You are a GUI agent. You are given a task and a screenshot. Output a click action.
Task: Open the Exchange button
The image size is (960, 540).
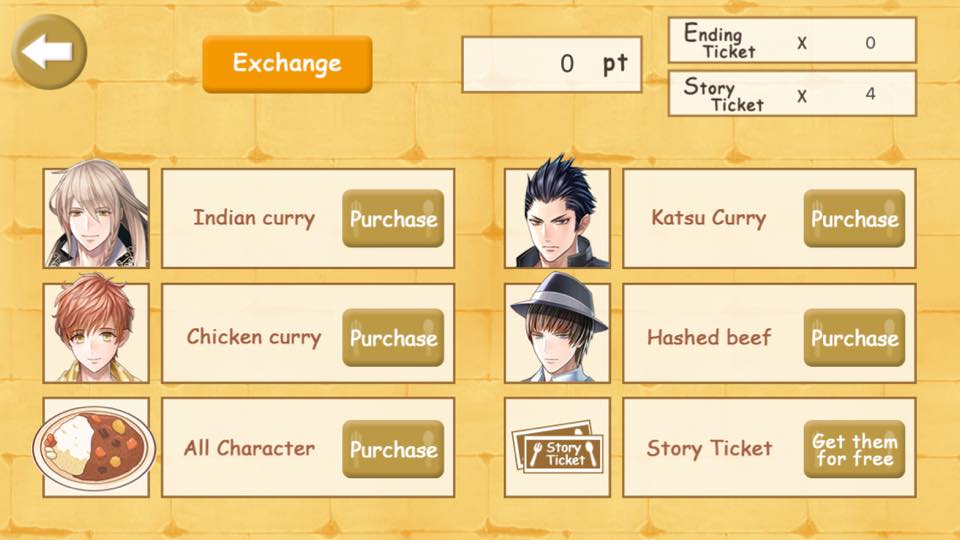(x=287, y=64)
